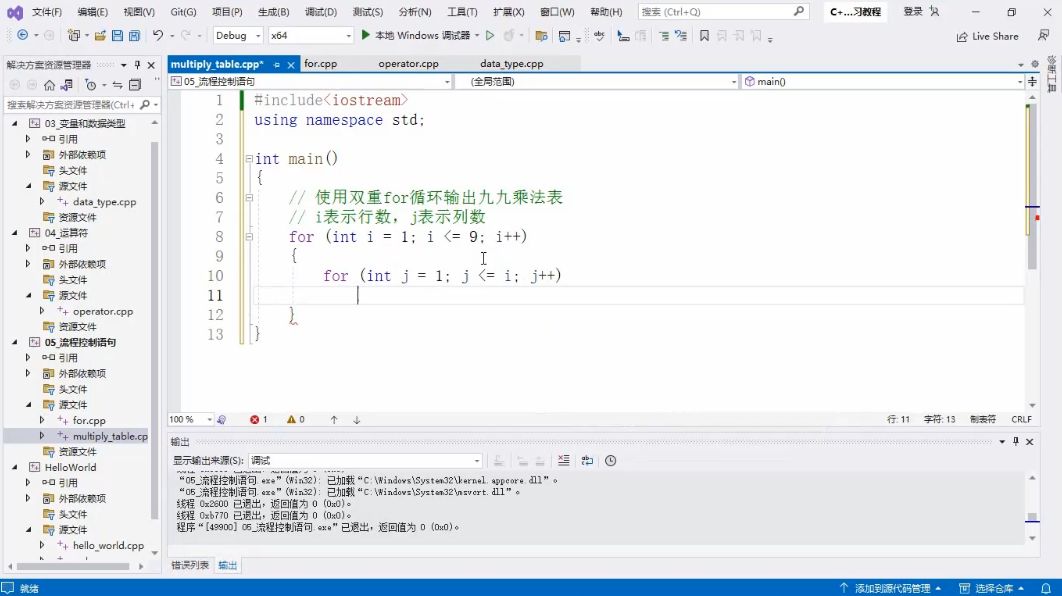The height and width of the screenshot is (596, 1062).
Task: Click the new project toolbar icon
Action: (74, 35)
